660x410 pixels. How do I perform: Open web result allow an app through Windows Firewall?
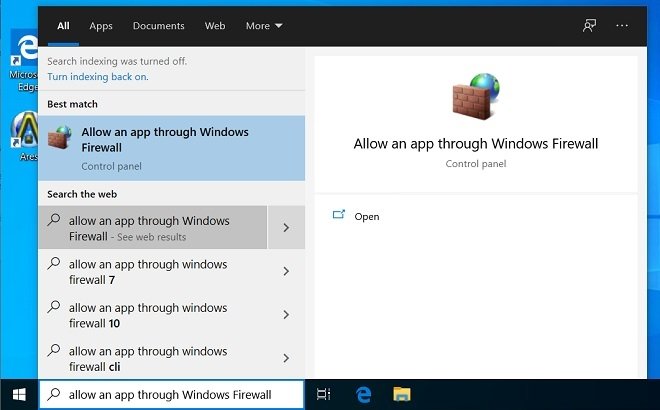pos(153,228)
